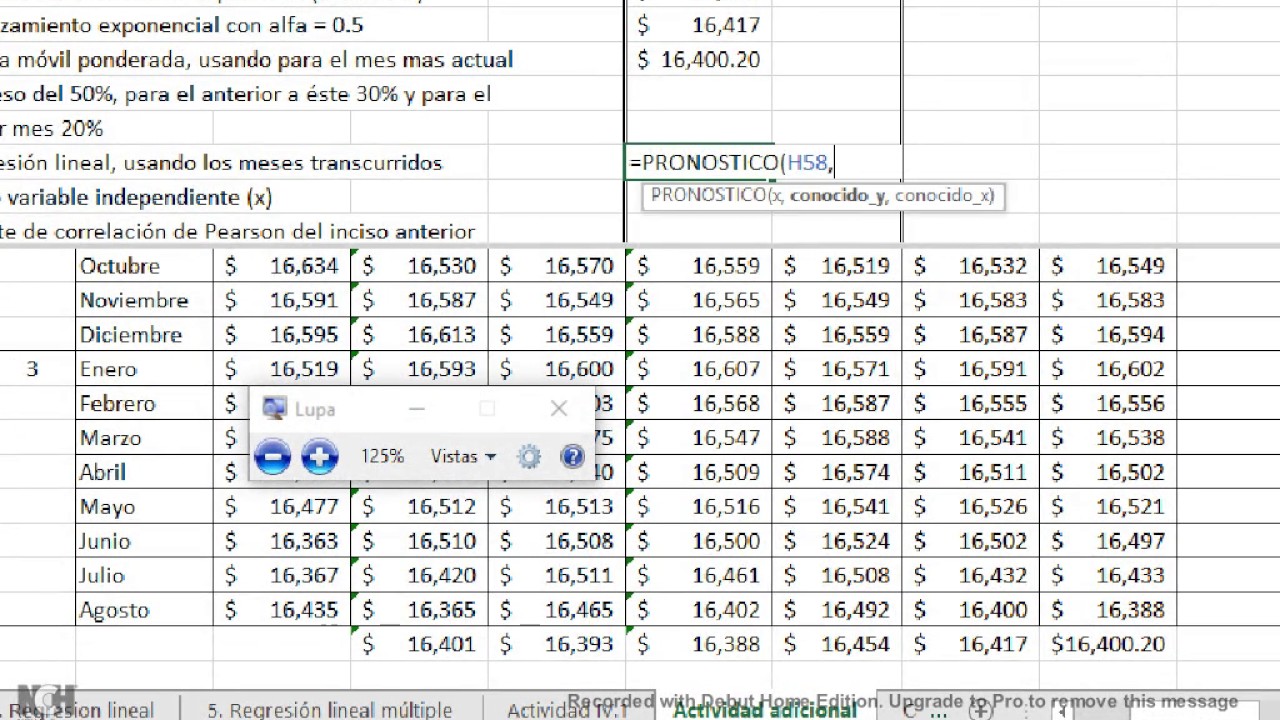This screenshot has width=1280, height=720.
Task: Click the 'esión lineal, usando los meses transcurridos' row
Action: point(221,162)
